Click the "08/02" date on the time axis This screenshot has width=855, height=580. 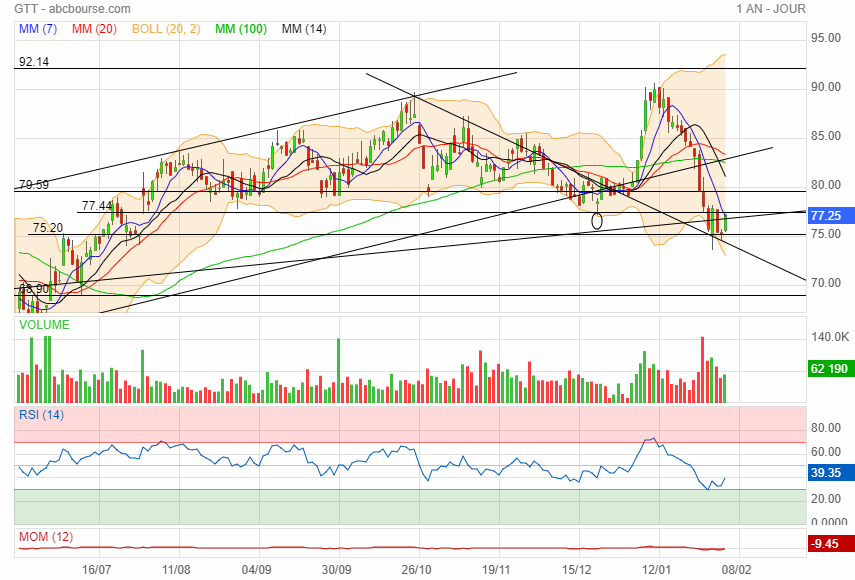[x=736, y=570]
